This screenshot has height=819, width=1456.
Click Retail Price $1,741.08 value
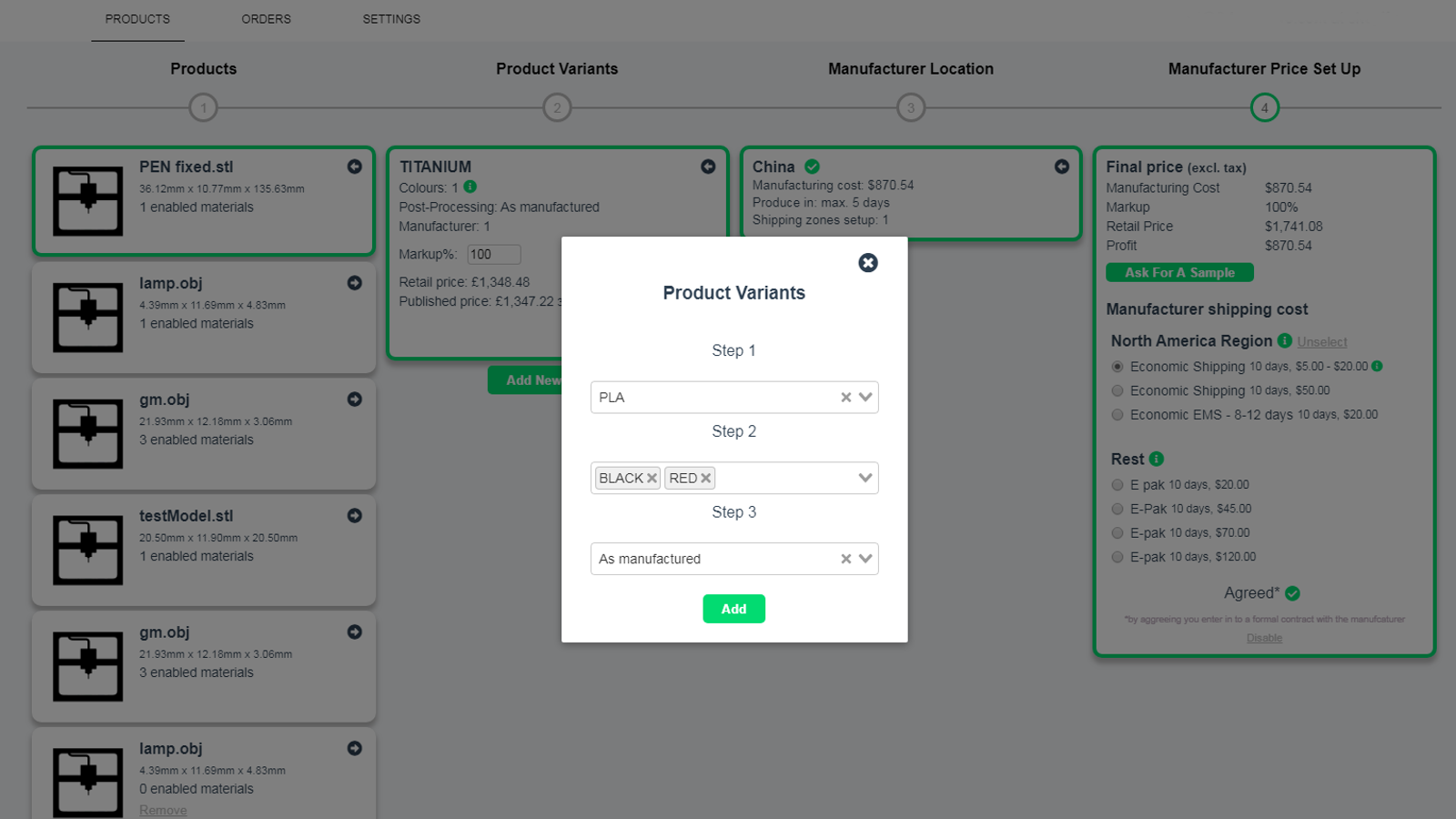[1293, 227]
